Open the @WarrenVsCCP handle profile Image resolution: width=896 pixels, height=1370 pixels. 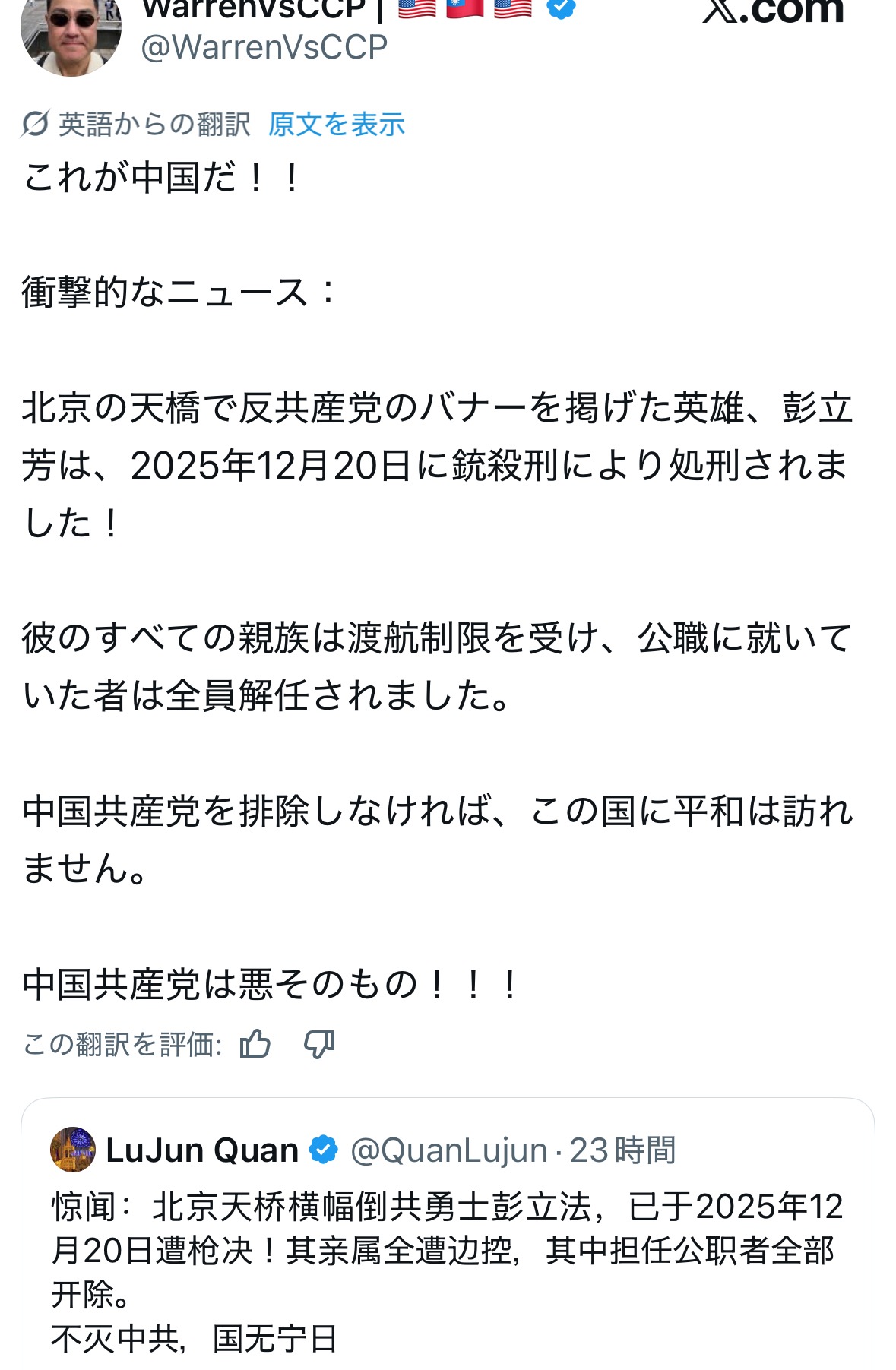264,48
